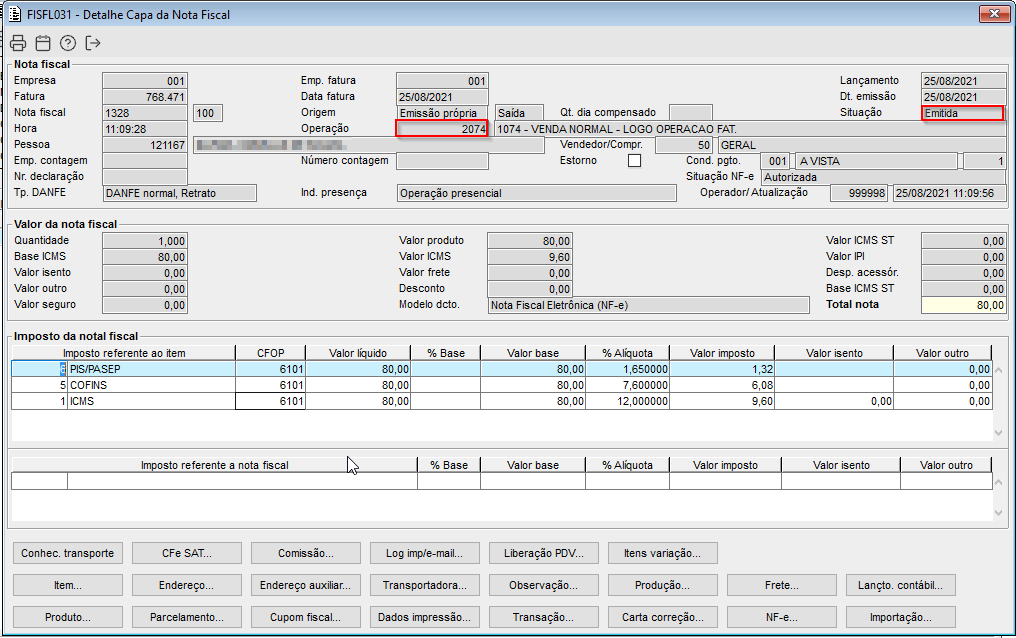
Task: Click the exit arrow icon in toolbar
Action: 93,43
